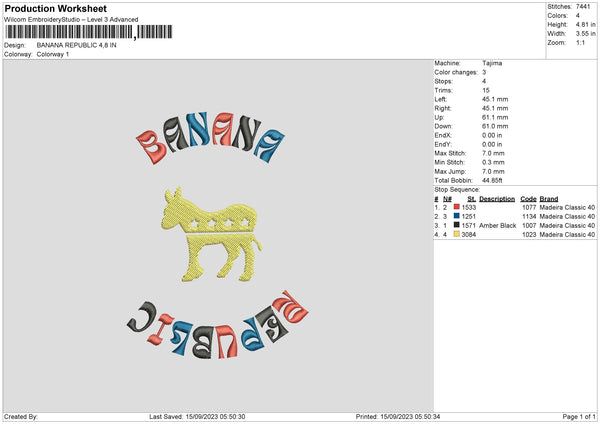Click the Height value 4.81 in

point(585,24)
